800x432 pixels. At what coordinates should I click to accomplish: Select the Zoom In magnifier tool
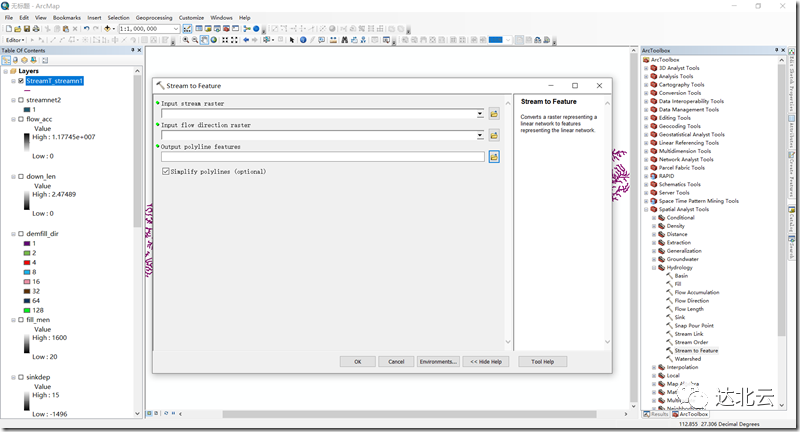pyautogui.click(x=186, y=40)
